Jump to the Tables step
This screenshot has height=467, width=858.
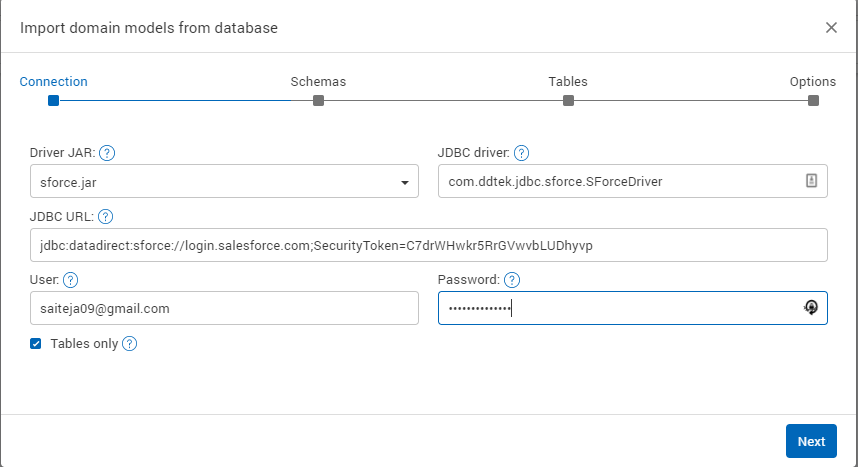coord(568,100)
